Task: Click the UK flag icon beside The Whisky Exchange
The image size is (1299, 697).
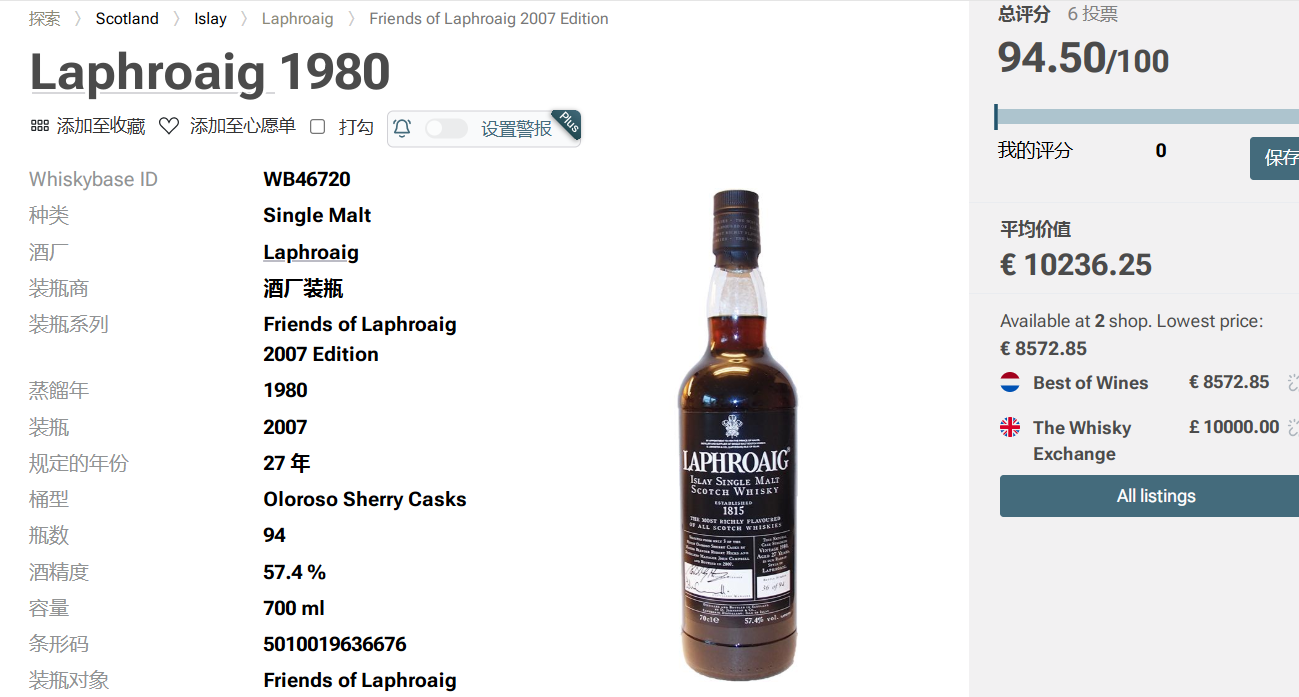Action: pyautogui.click(x=1010, y=427)
